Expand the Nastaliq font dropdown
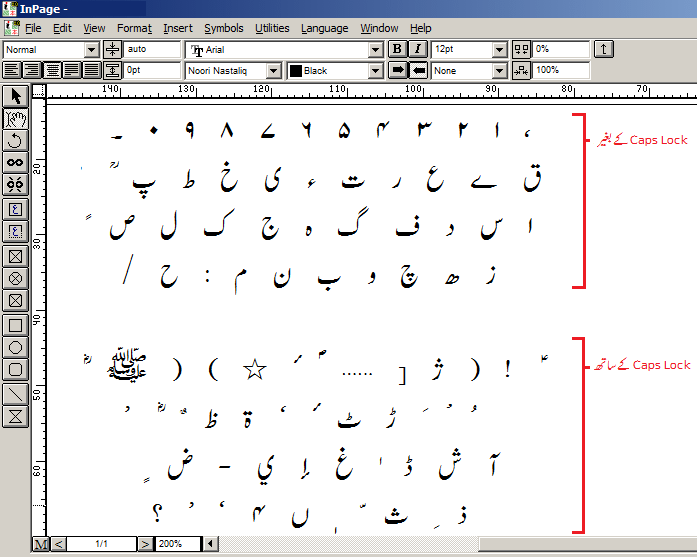Screen dimensions: 697x557 click(x=275, y=71)
